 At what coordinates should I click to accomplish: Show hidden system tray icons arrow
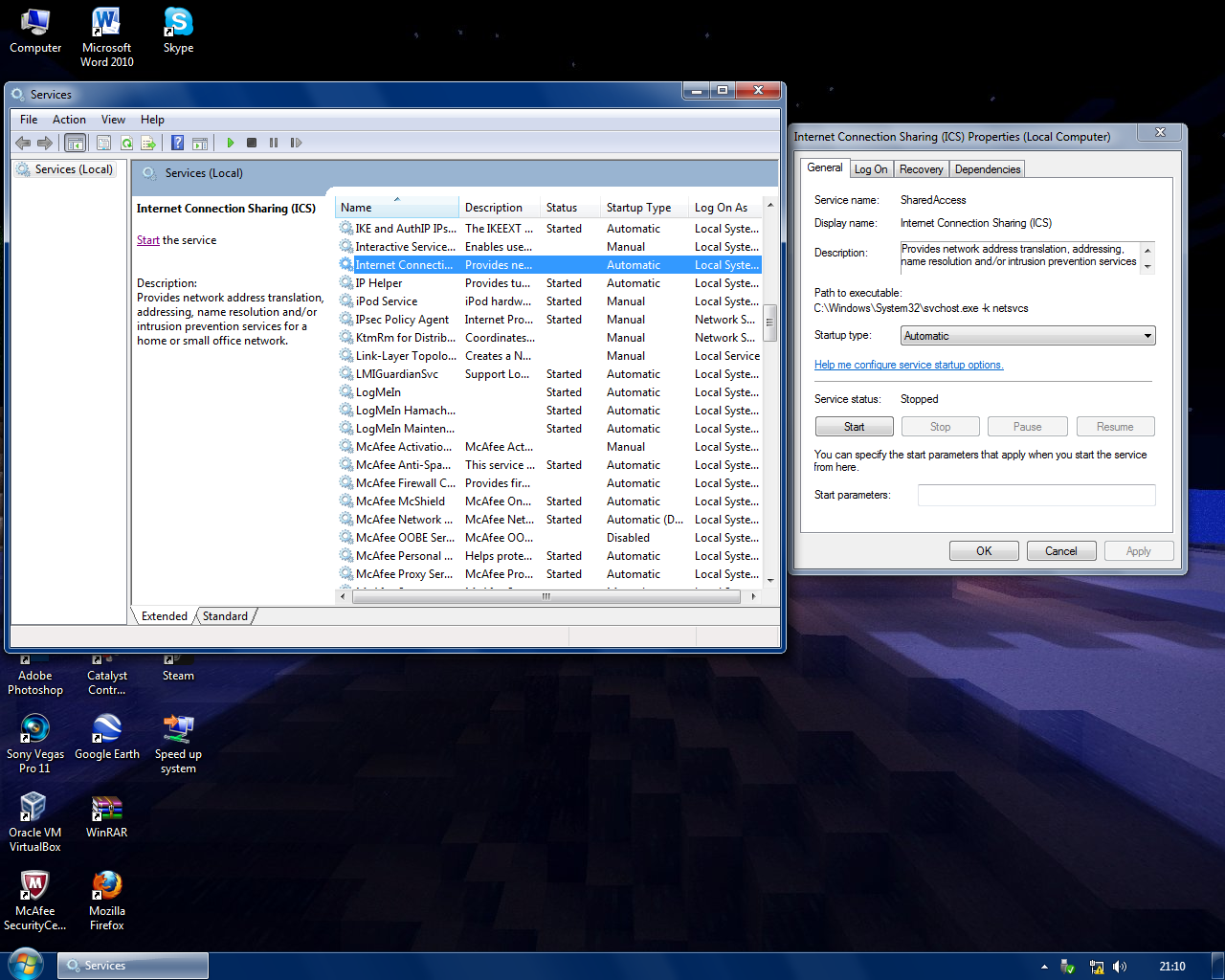1044,967
